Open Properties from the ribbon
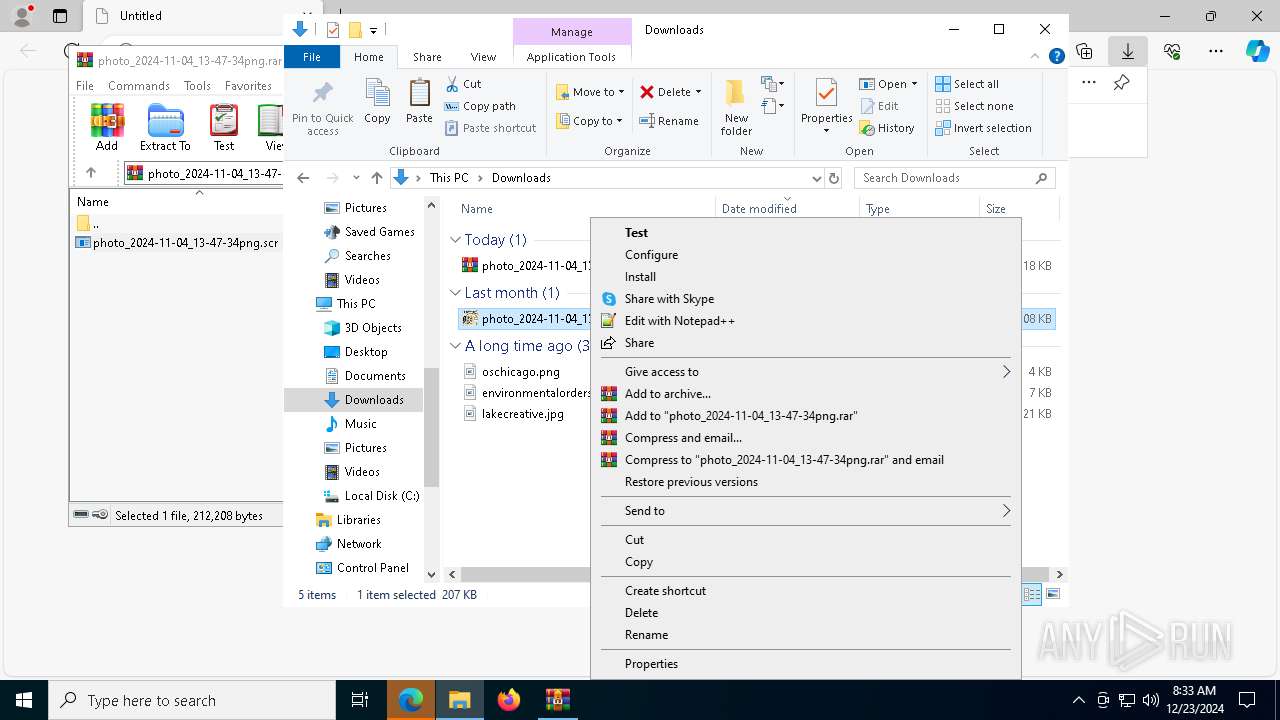 pyautogui.click(x=826, y=107)
